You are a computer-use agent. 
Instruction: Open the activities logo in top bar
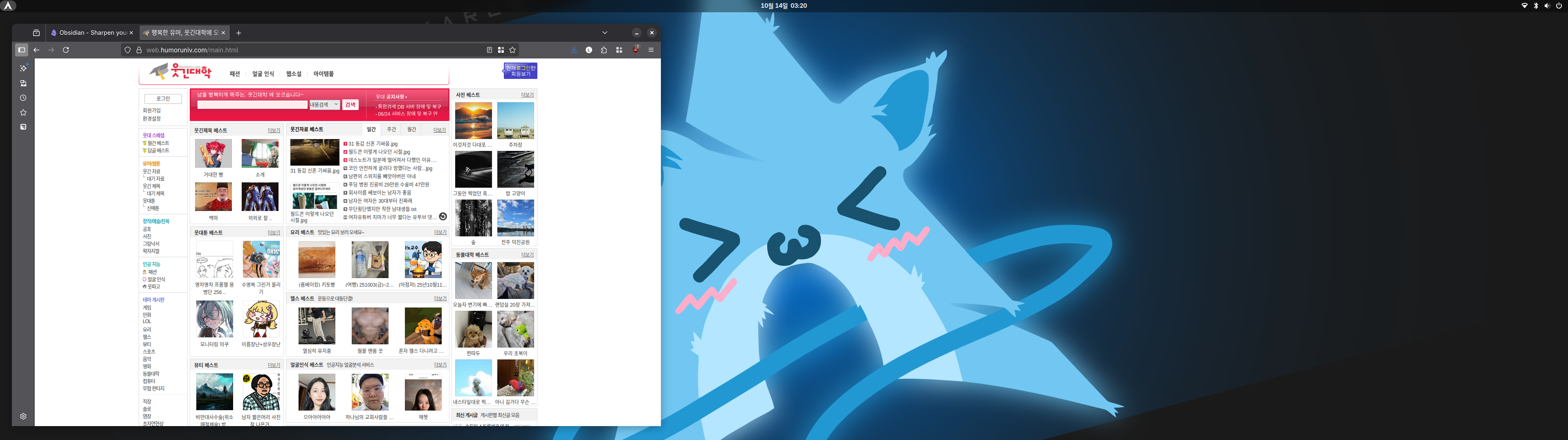(x=9, y=5)
